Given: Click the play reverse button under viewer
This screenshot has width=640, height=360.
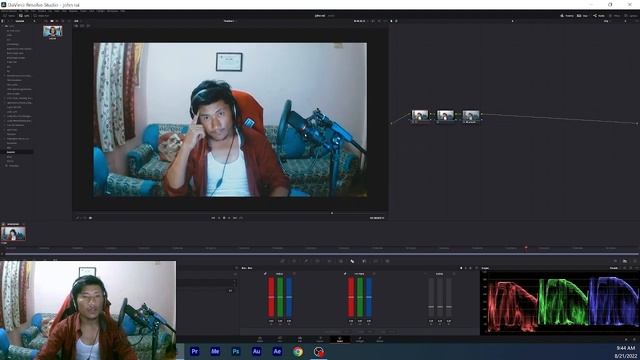Looking at the screenshot, I should tap(219, 218).
